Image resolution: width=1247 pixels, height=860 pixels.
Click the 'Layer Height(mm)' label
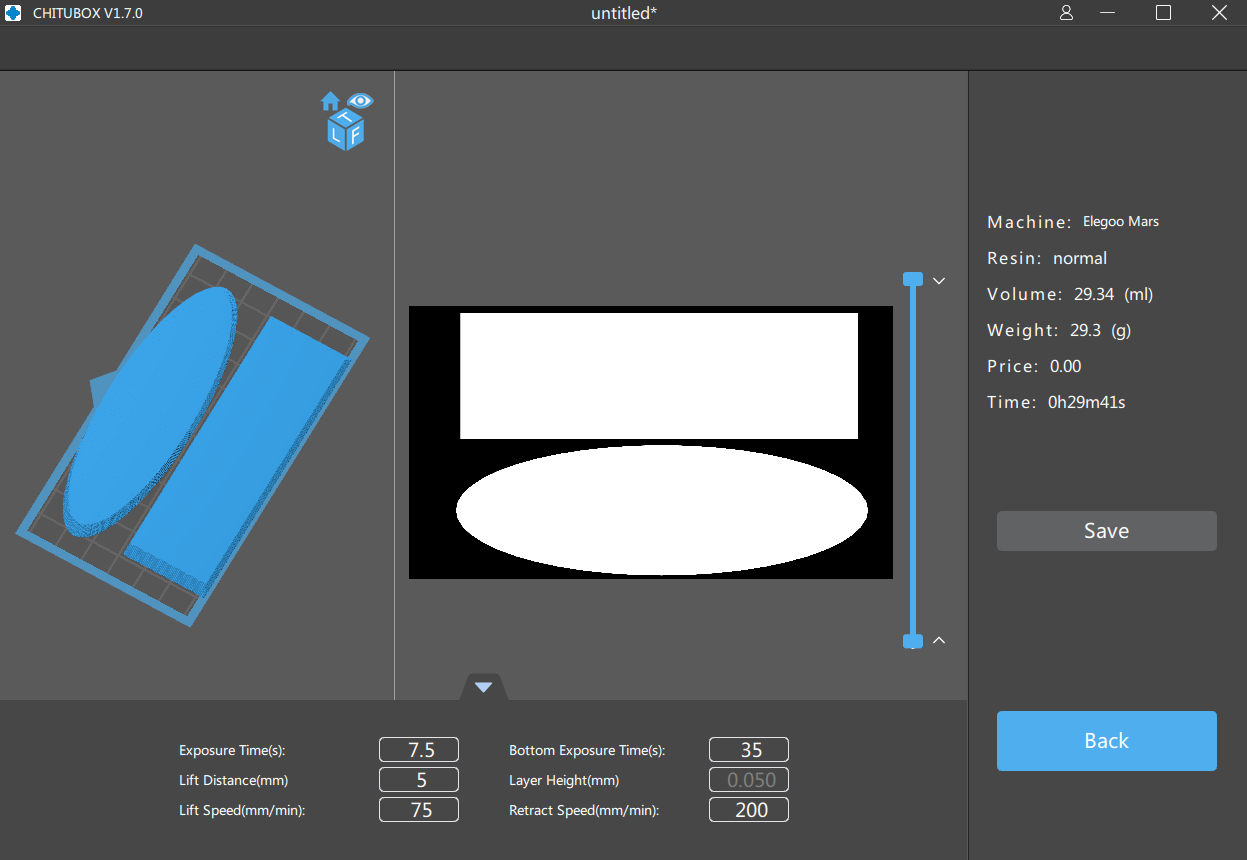[x=564, y=780]
